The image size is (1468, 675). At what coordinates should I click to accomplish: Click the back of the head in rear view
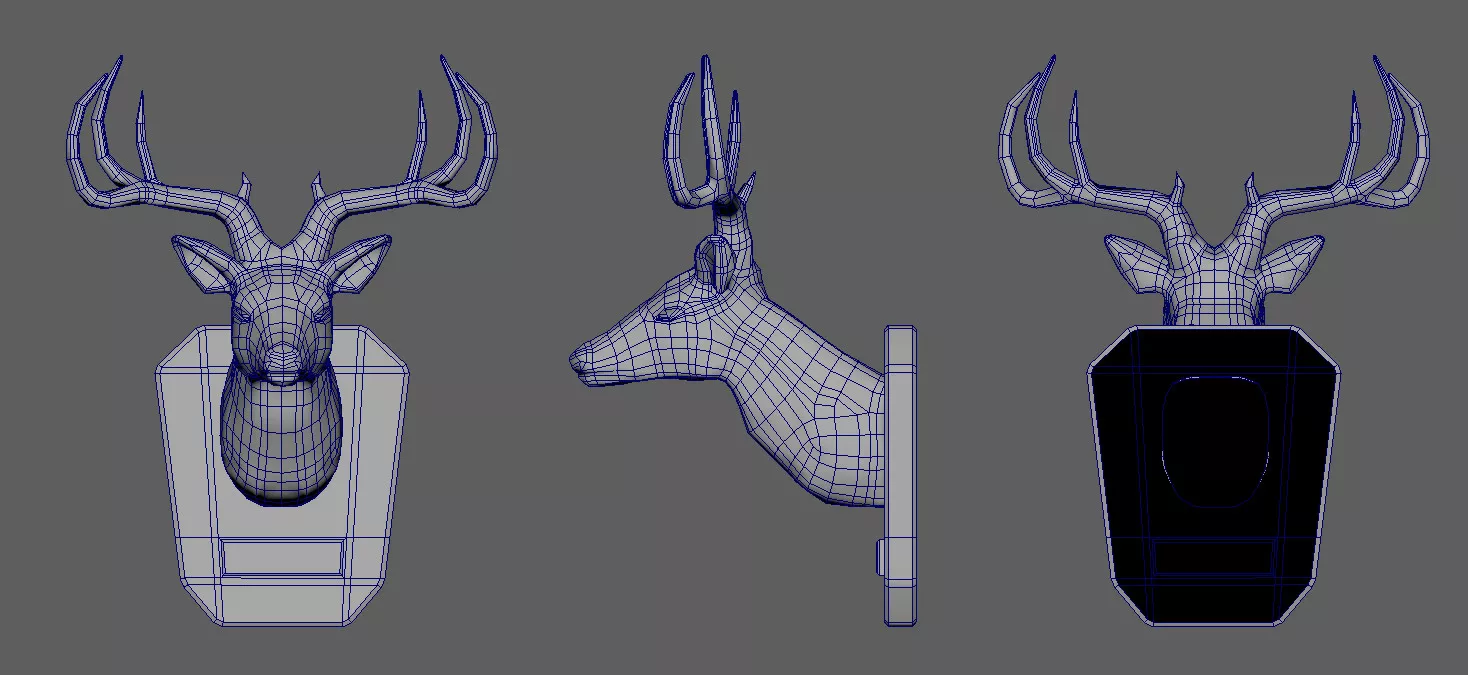tap(1213, 280)
